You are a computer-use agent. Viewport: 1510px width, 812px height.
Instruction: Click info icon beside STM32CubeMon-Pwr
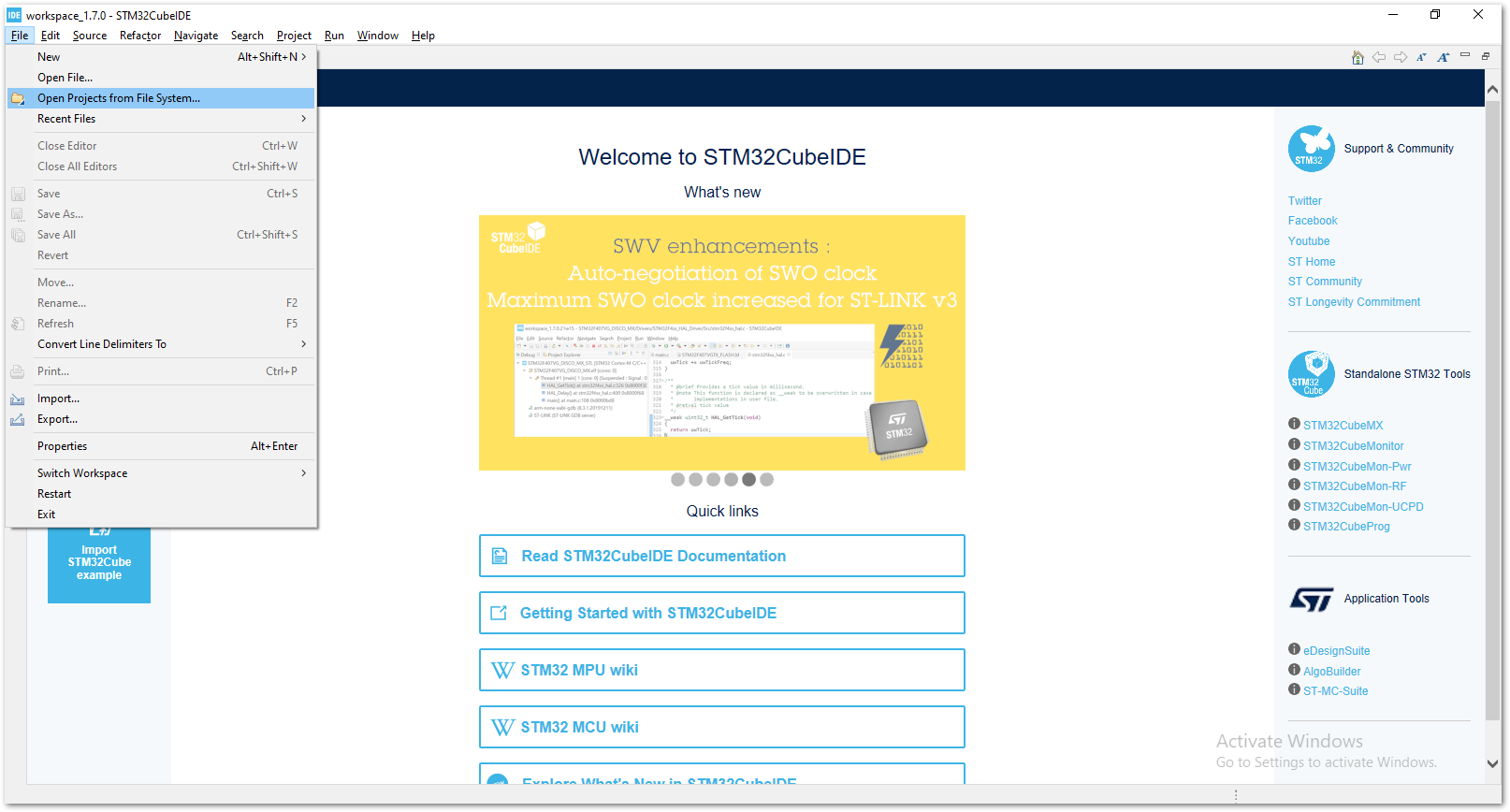click(x=1294, y=465)
